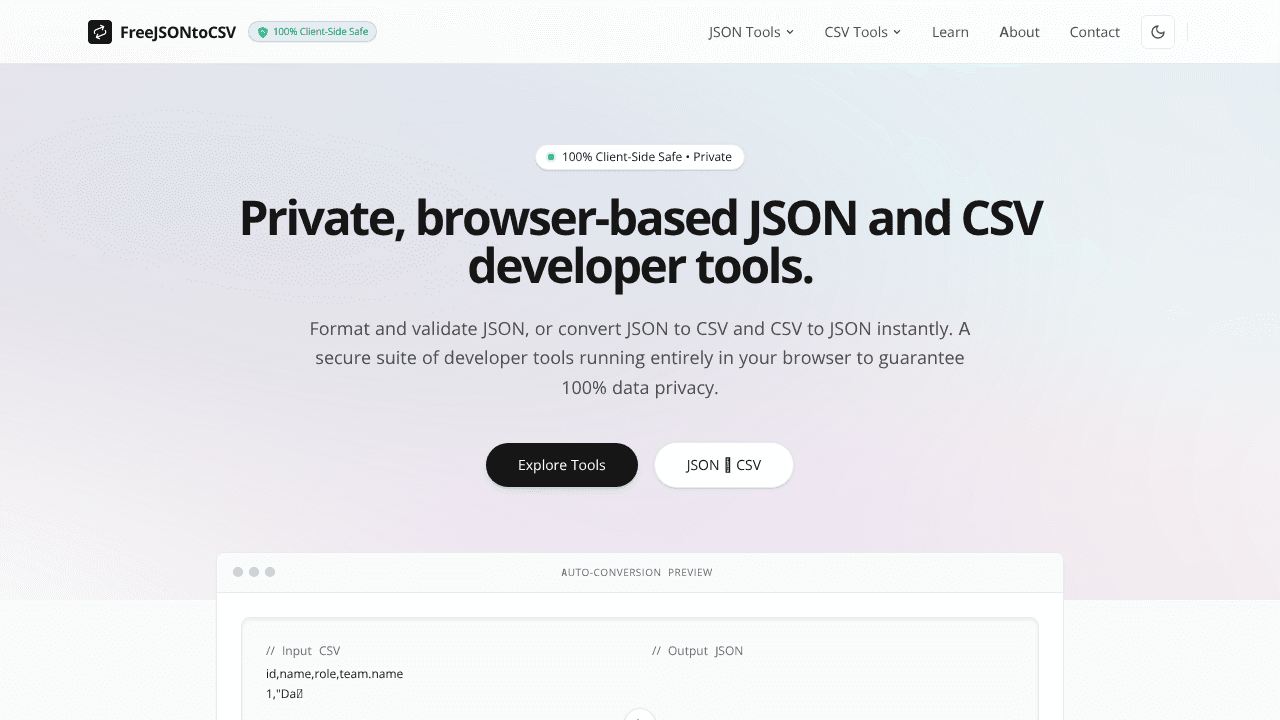Click the 100% Client-Side Safe header badge
This screenshot has width=1280, height=720.
point(312,32)
